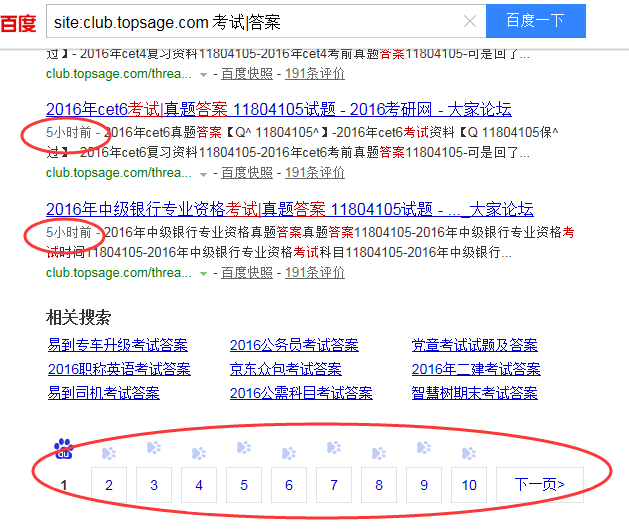Go to next page via 下一页
This screenshot has width=629, height=530.
tap(540, 485)
